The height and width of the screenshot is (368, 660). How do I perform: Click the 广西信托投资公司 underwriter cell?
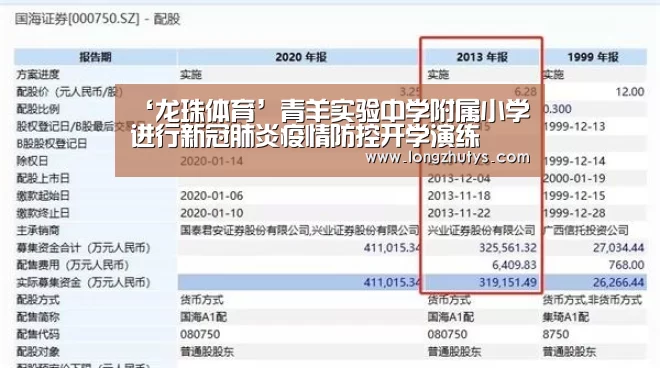(585, 230)
